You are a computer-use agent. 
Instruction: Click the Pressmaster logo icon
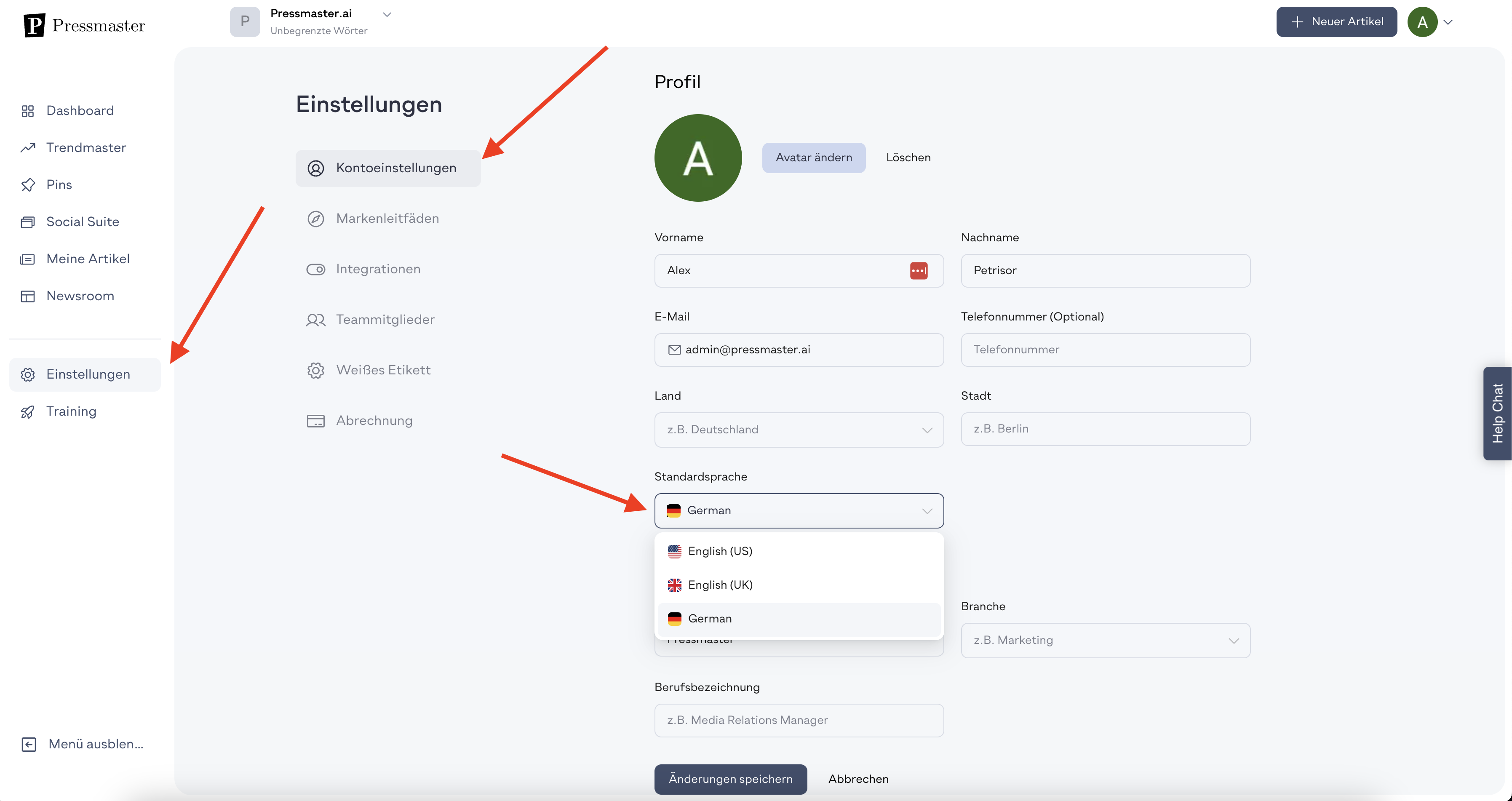pyautogui.click(x=34, y=25)
